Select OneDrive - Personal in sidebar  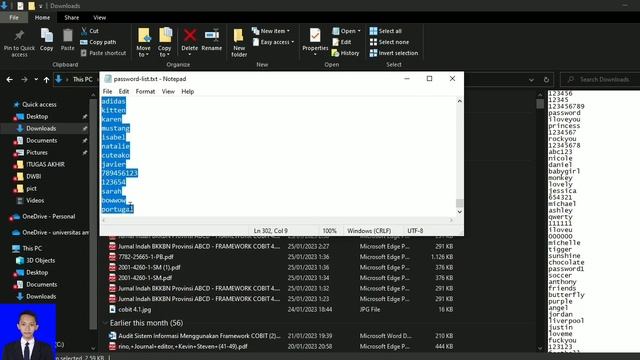pos(49,217)
